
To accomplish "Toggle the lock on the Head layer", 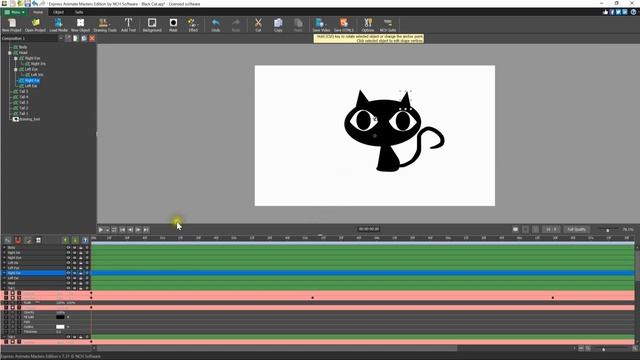I will pos(81,283).
